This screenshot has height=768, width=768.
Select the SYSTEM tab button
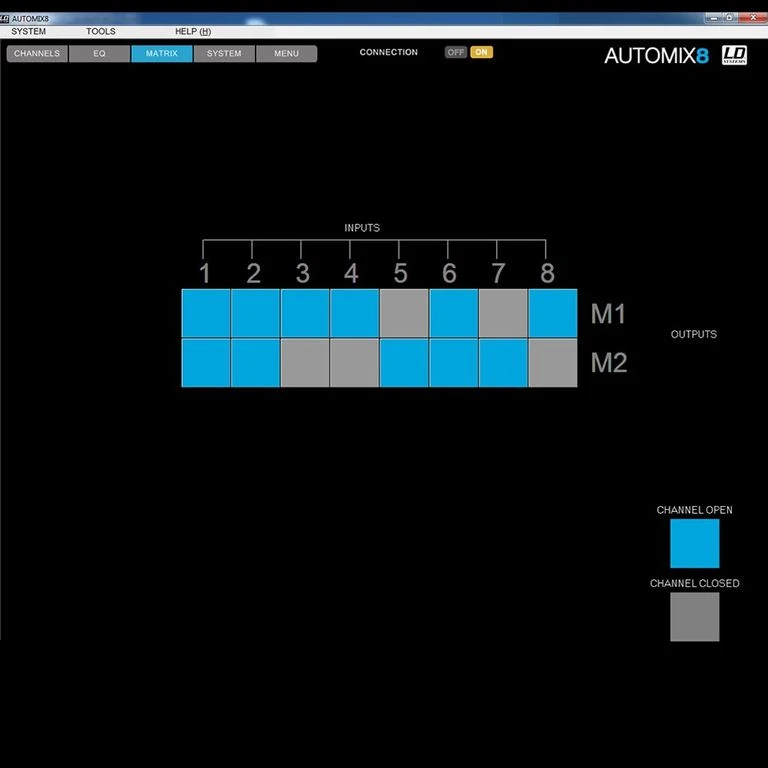click(224, 54)
